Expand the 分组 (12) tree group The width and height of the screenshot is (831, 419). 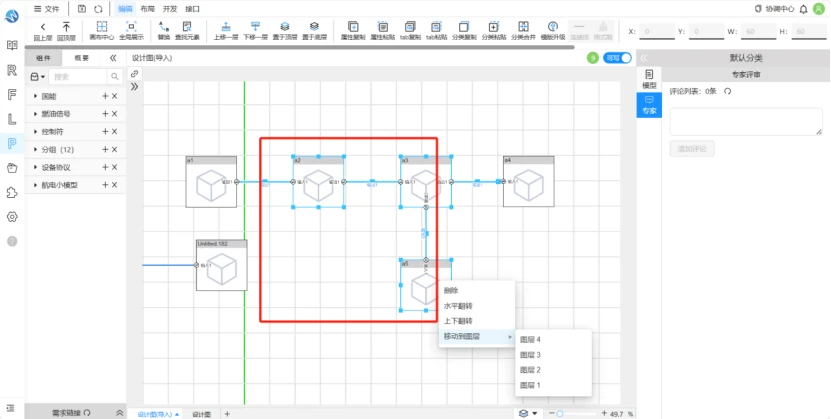36,149
